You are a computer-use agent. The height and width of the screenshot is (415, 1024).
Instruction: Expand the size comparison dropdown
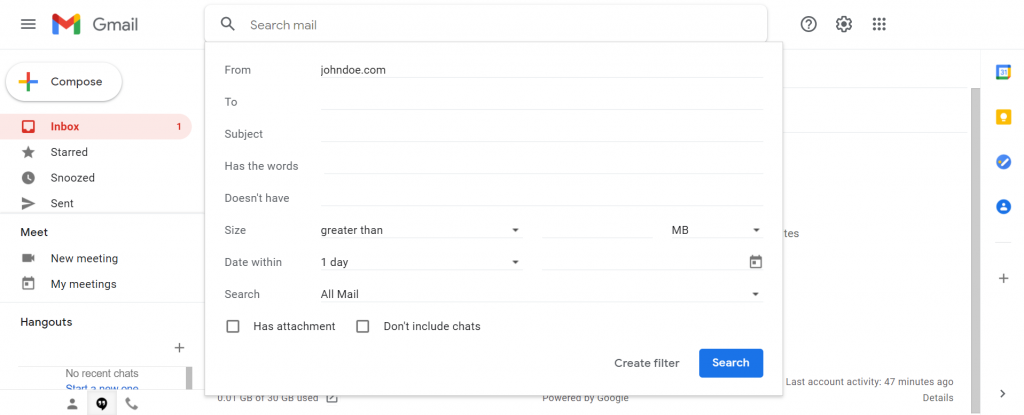(421, 230)
